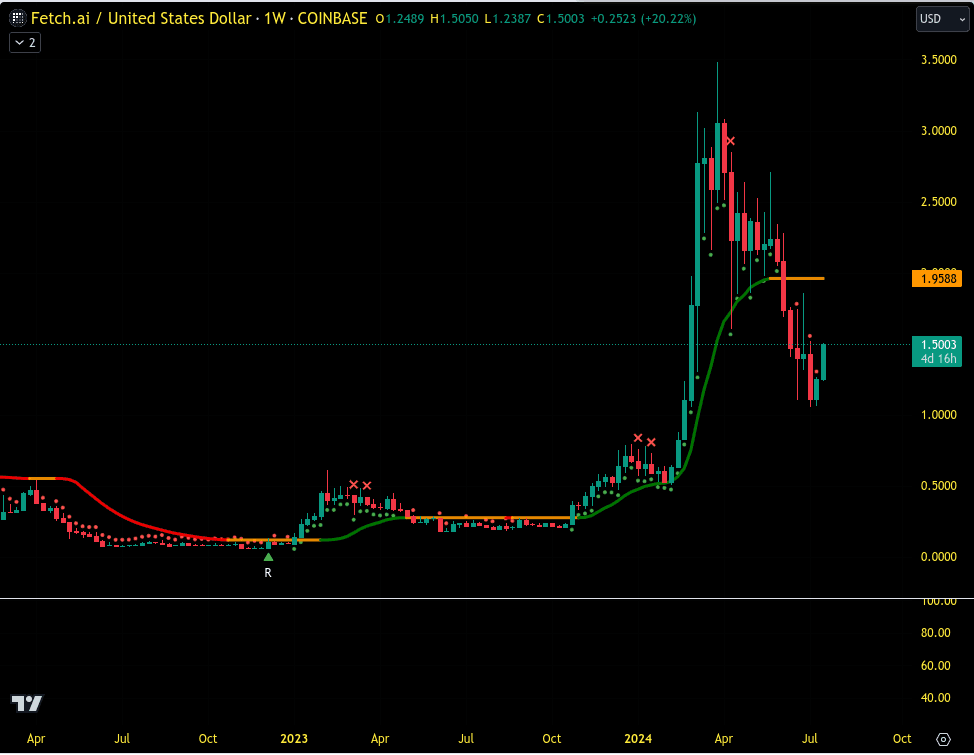This screenshot has height=755, width=974.
Task: Select the green R triangle marker
Action: (268, 557)
